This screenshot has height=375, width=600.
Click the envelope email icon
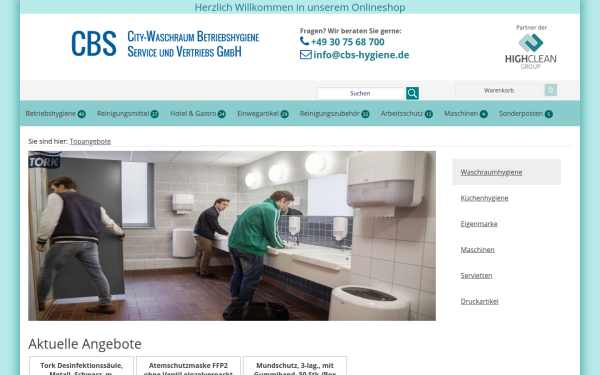pyautogui.click(x=306, y=55)
